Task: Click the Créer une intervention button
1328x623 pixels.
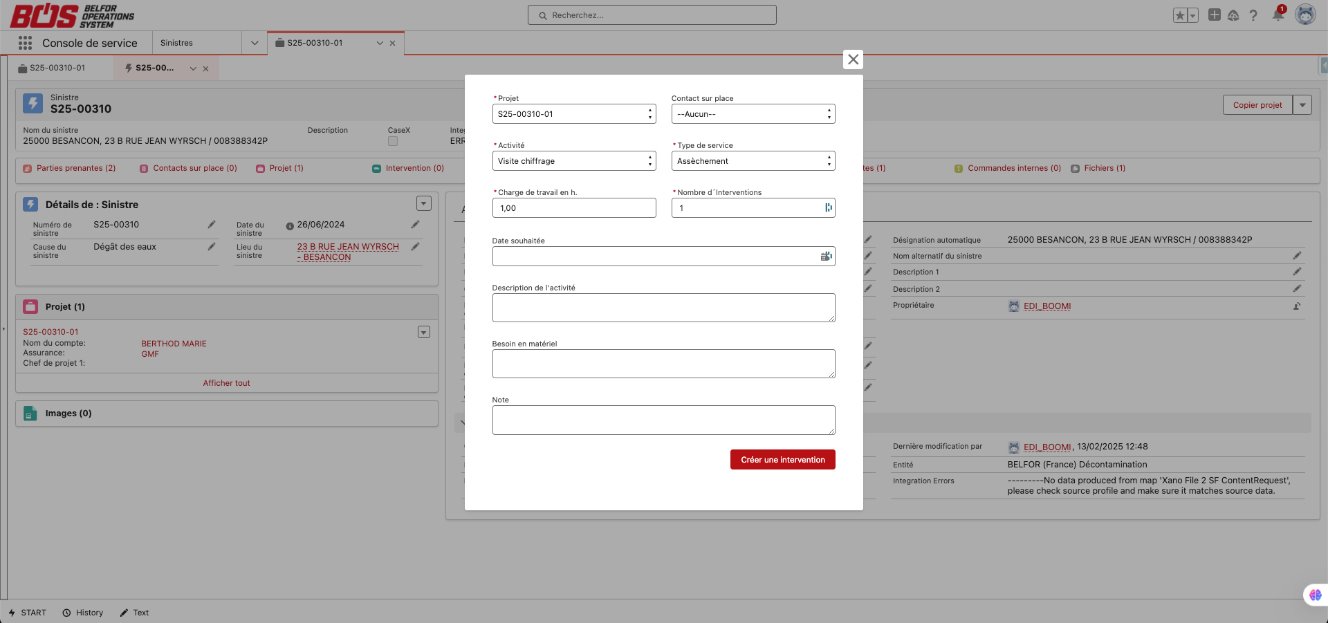Action: pyautogui.click(x=782, y=460)
